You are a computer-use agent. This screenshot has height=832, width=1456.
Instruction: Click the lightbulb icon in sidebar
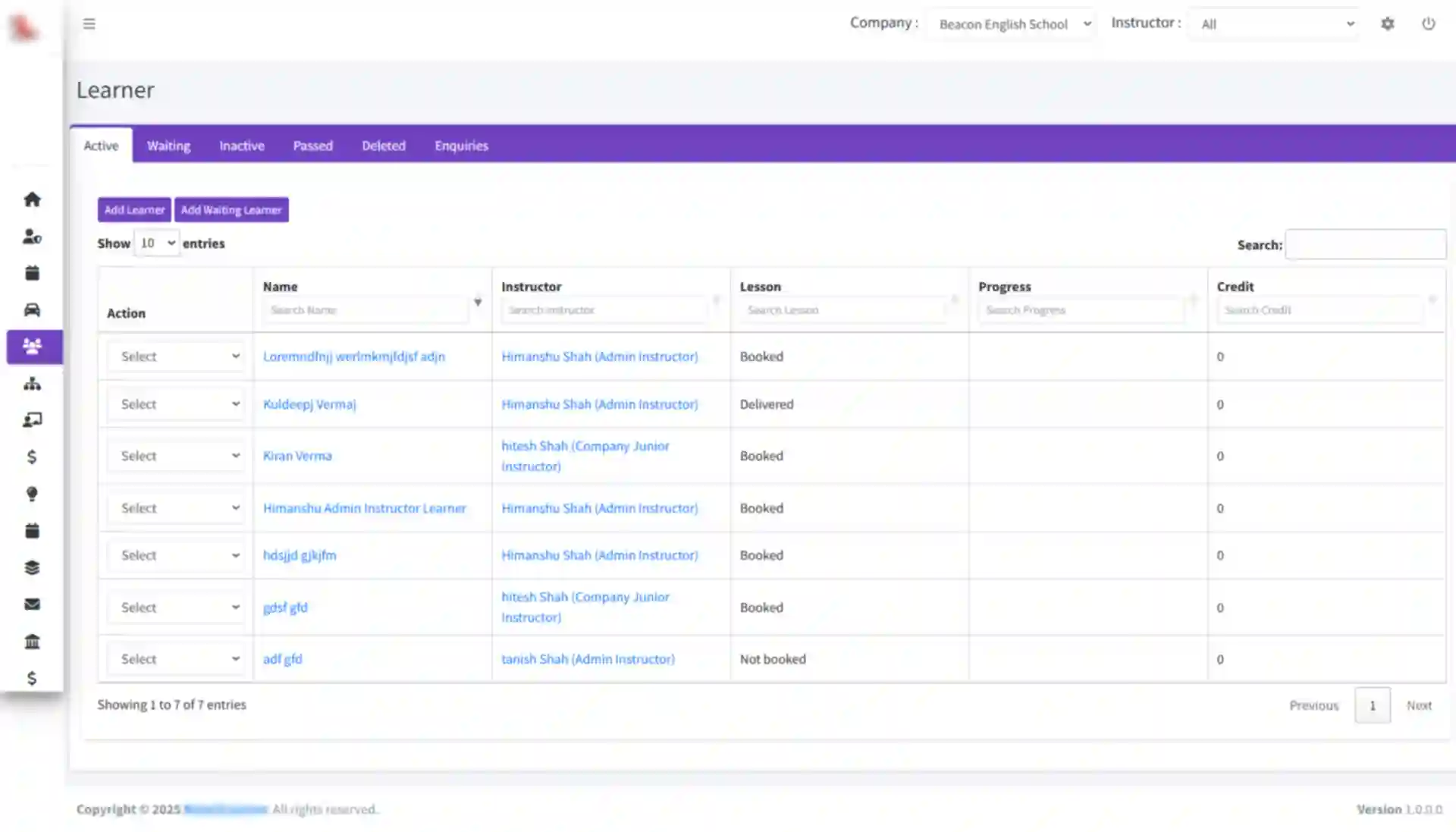[32, 494]
